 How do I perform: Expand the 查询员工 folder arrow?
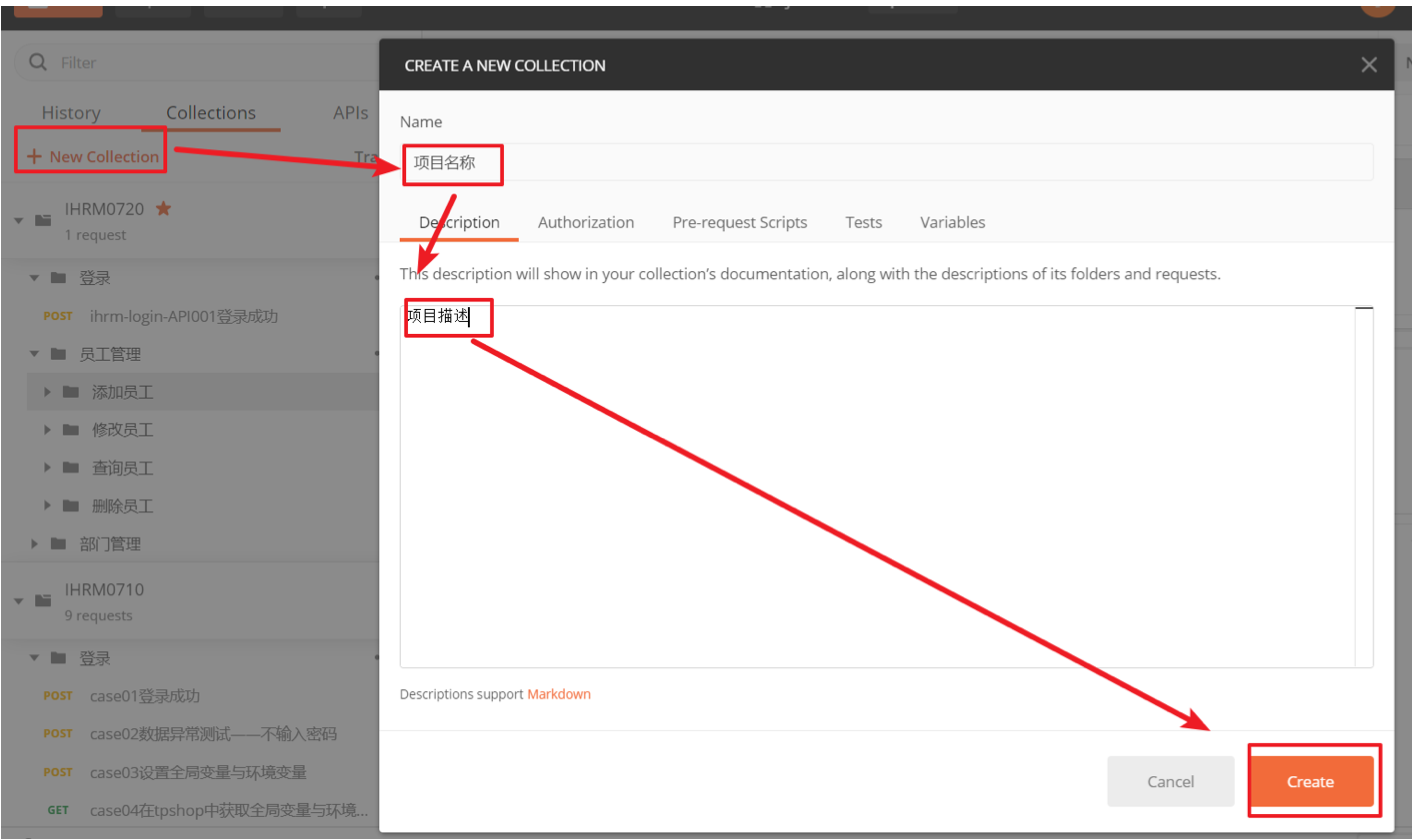[x=47, y=468]
